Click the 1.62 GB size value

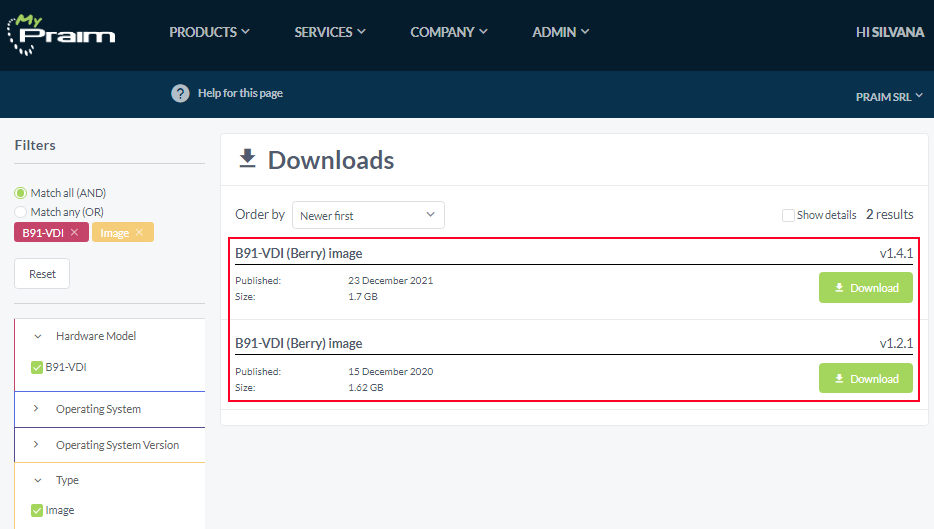(x=366, y=387)
